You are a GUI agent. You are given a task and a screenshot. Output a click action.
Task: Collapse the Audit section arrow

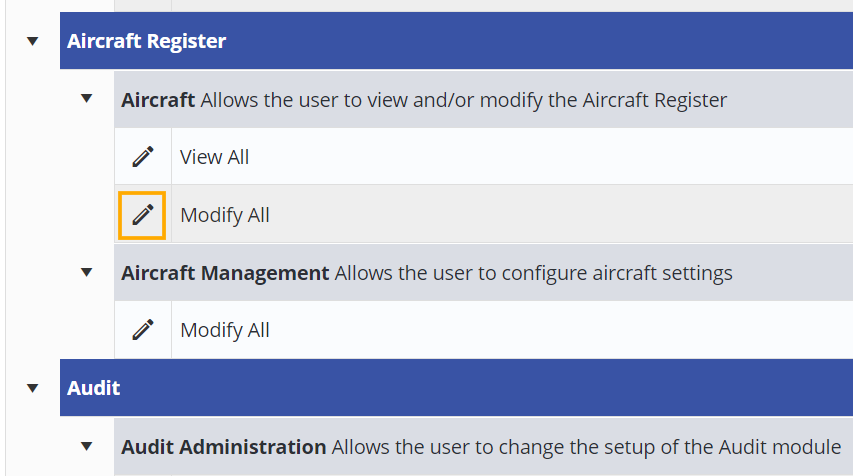pyautogui.click(x=33, y=387)
